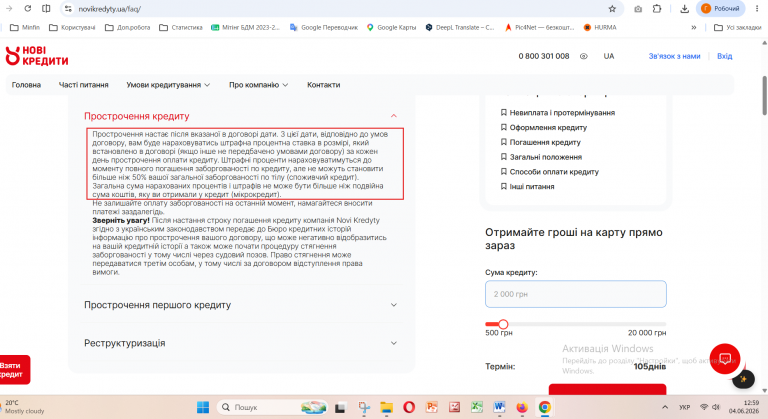Select the Способи оплати кредиту category
Viewport: 768px width, 419px height.
(x=550, y=172)
